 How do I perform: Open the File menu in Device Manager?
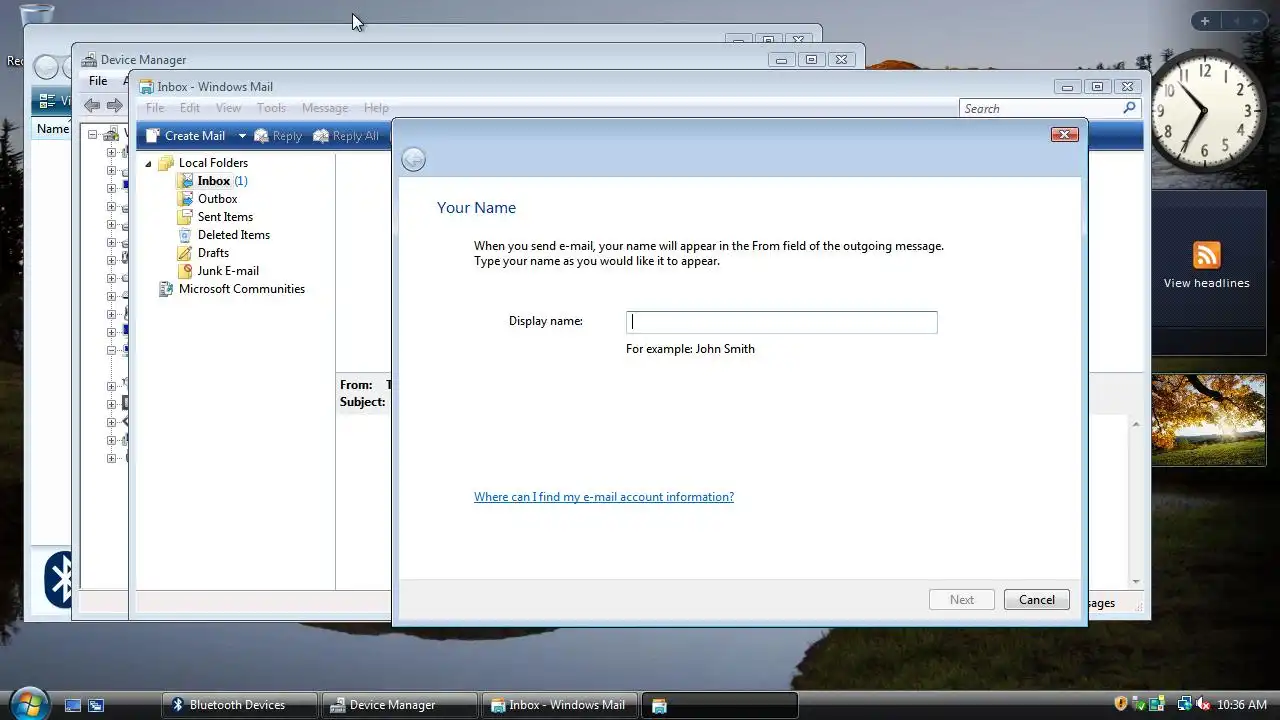tap(98, 81)
